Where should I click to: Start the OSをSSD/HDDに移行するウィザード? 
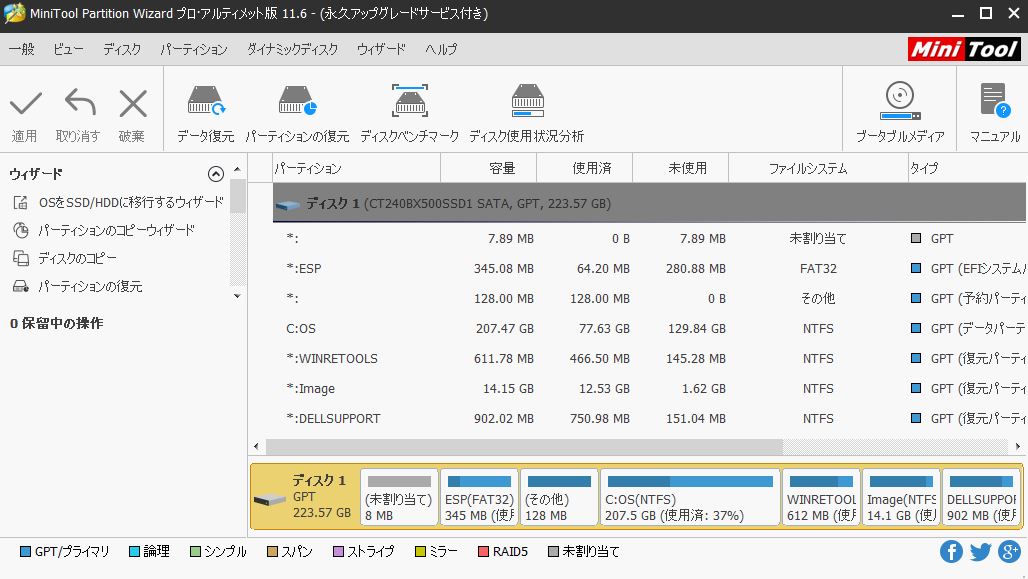point(118,202)
